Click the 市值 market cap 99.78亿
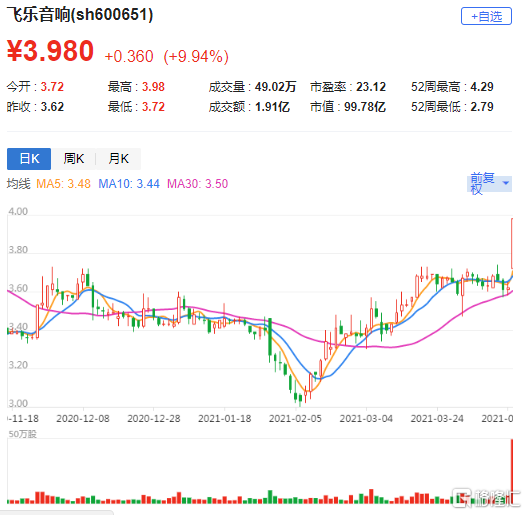This screenshot has height=515, width=527. 365,107
